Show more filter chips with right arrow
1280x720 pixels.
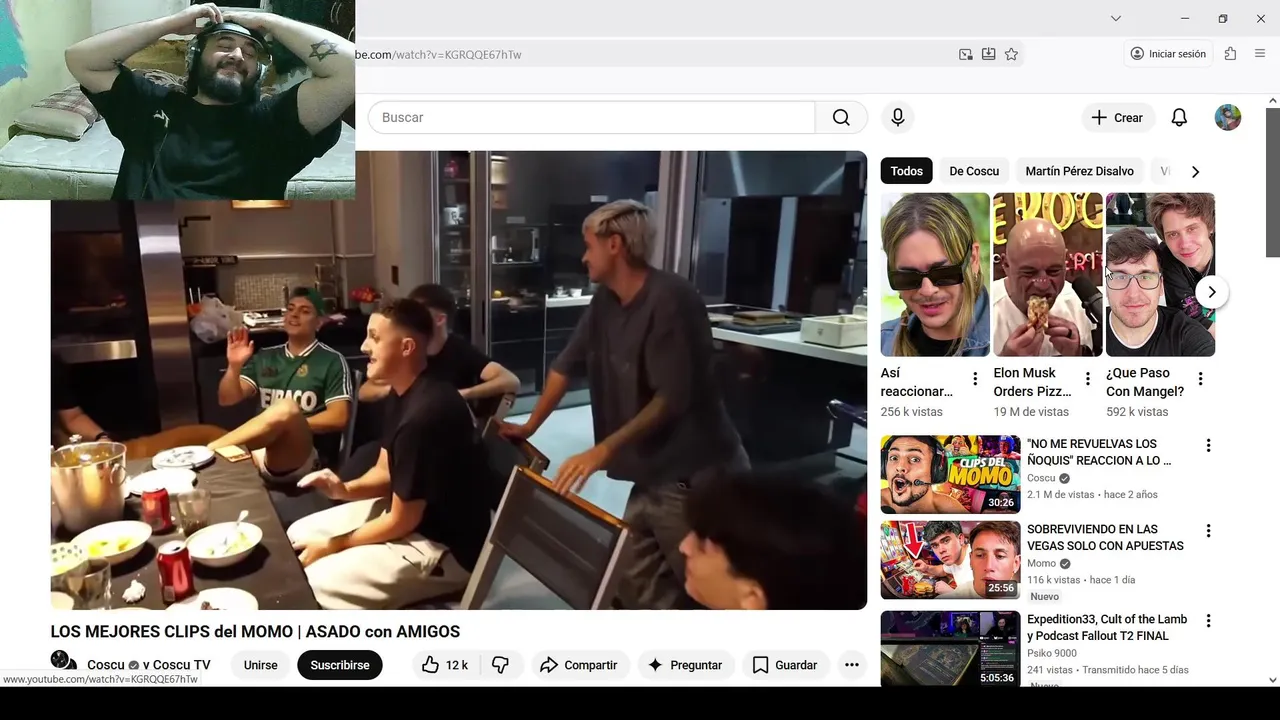pos(1195,171)
